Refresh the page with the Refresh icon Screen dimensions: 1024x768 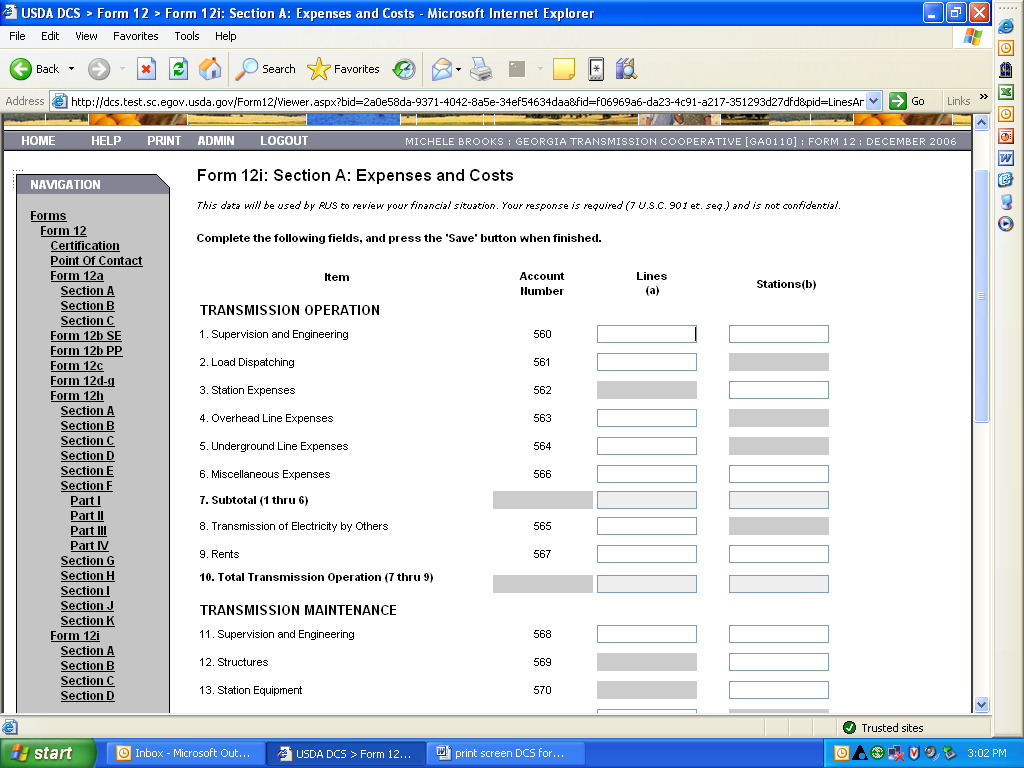pos(178,69)
